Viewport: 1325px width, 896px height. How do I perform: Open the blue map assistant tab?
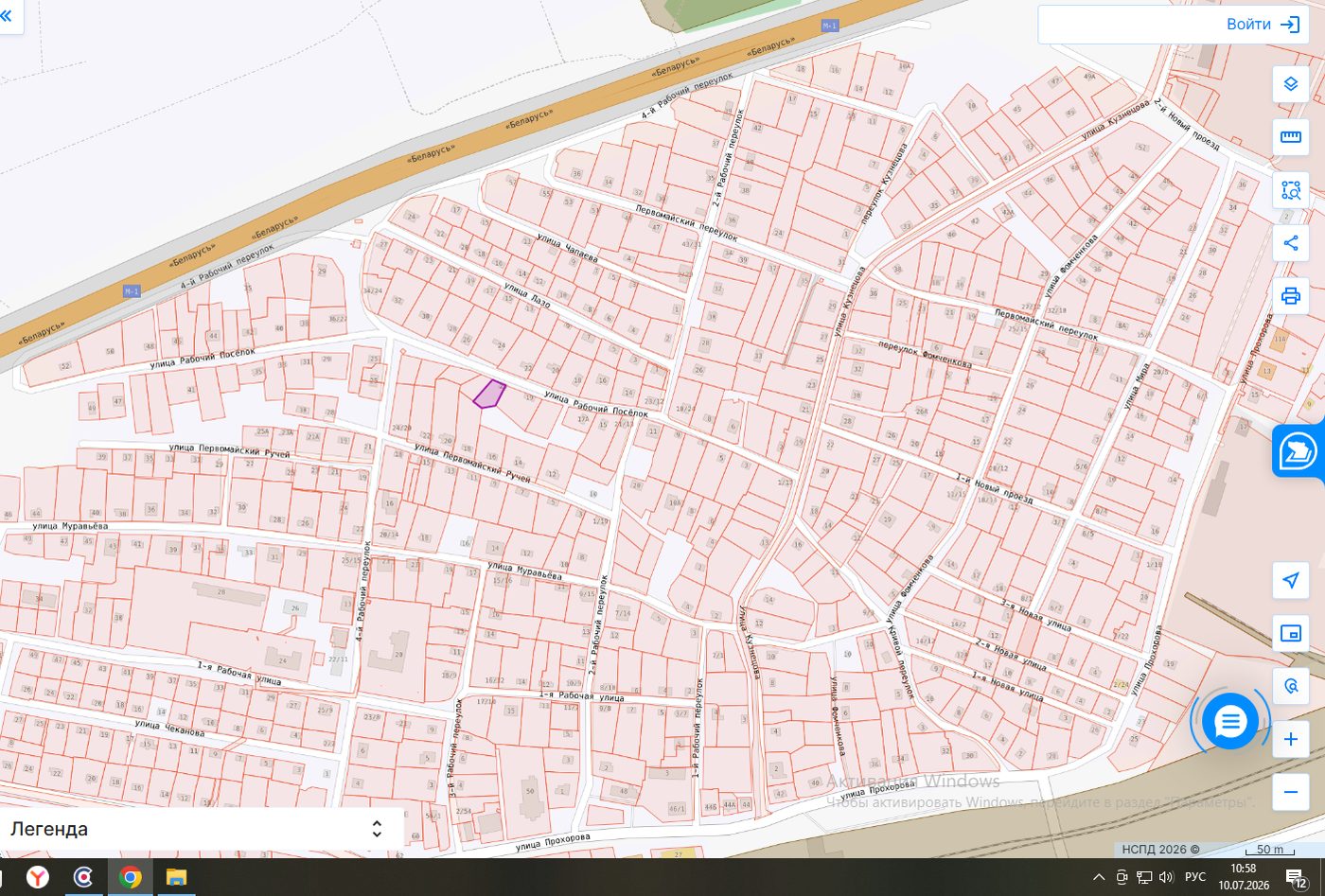(1299, 451)
